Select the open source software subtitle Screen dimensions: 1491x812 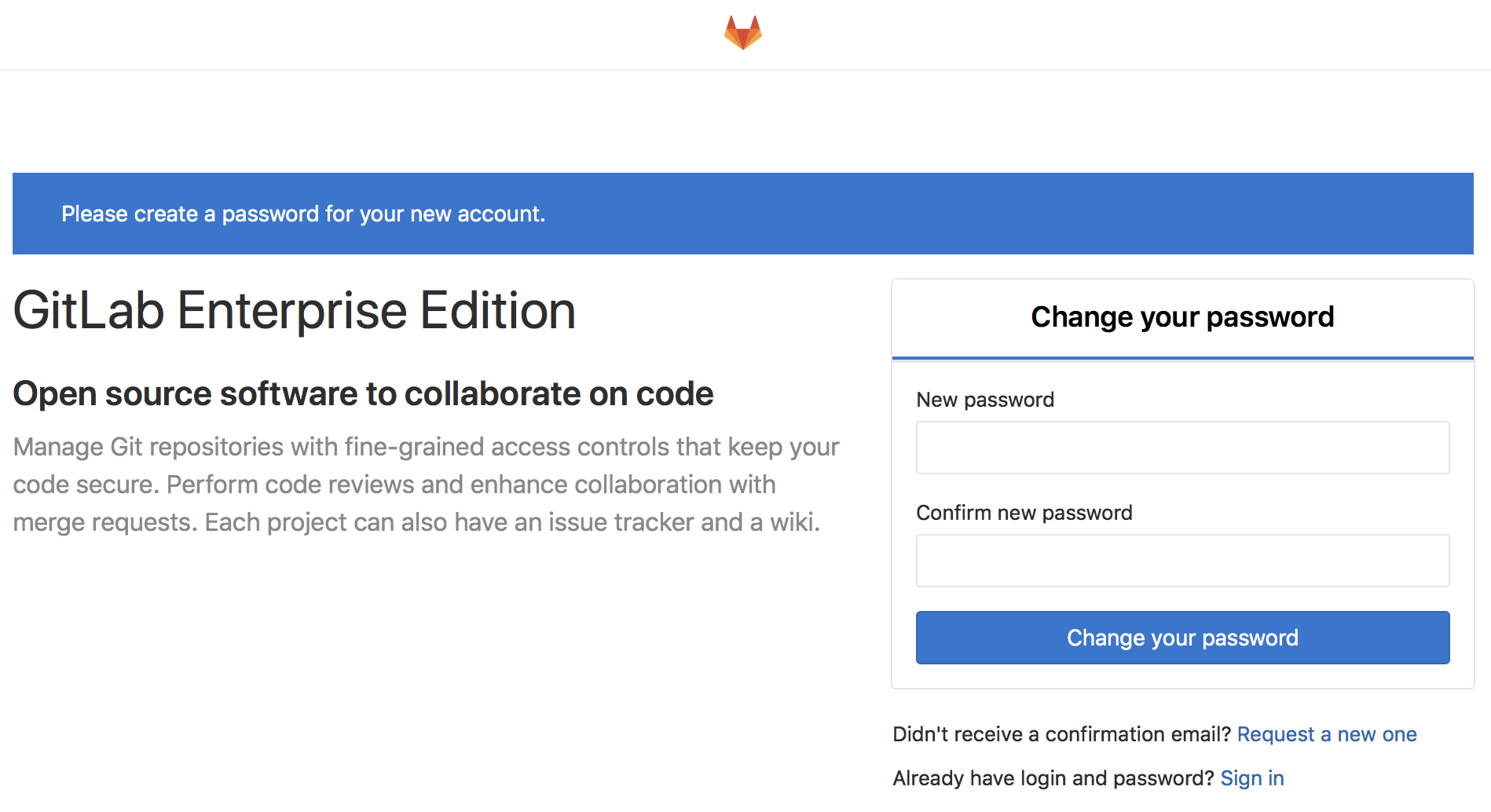(362, 393)
